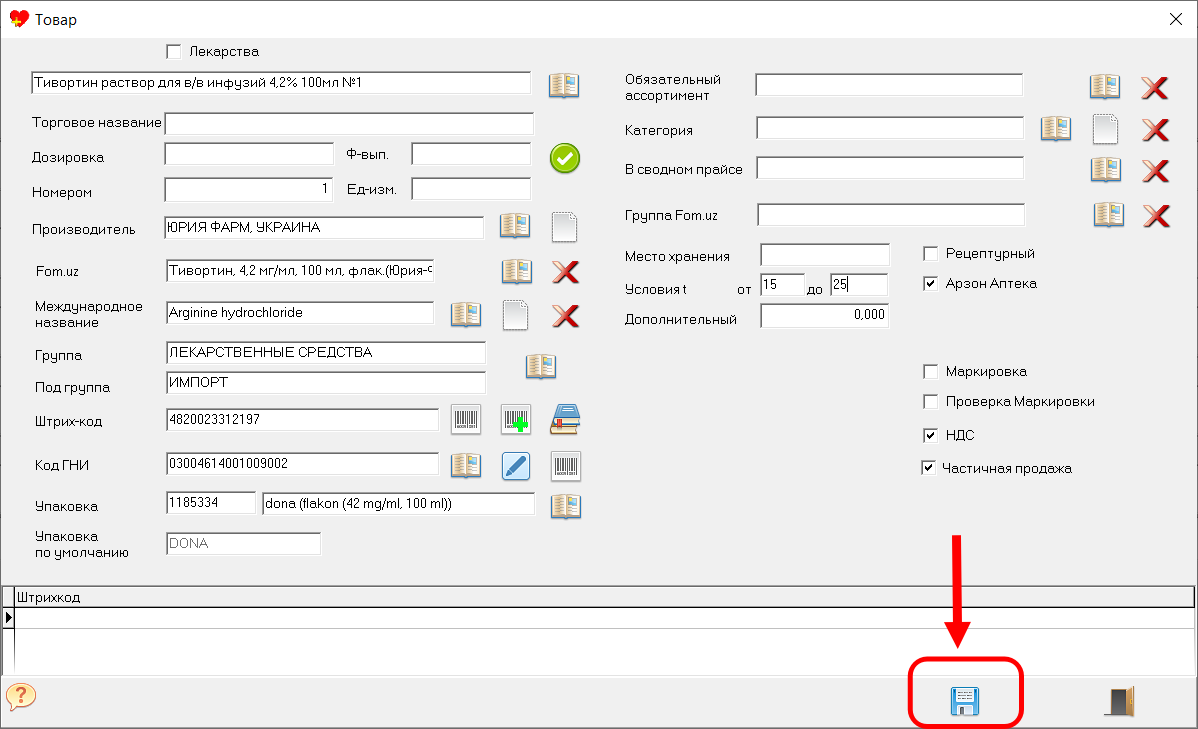Clear Группа Fom.uz with red X icon

click(x=1157, y=216)
